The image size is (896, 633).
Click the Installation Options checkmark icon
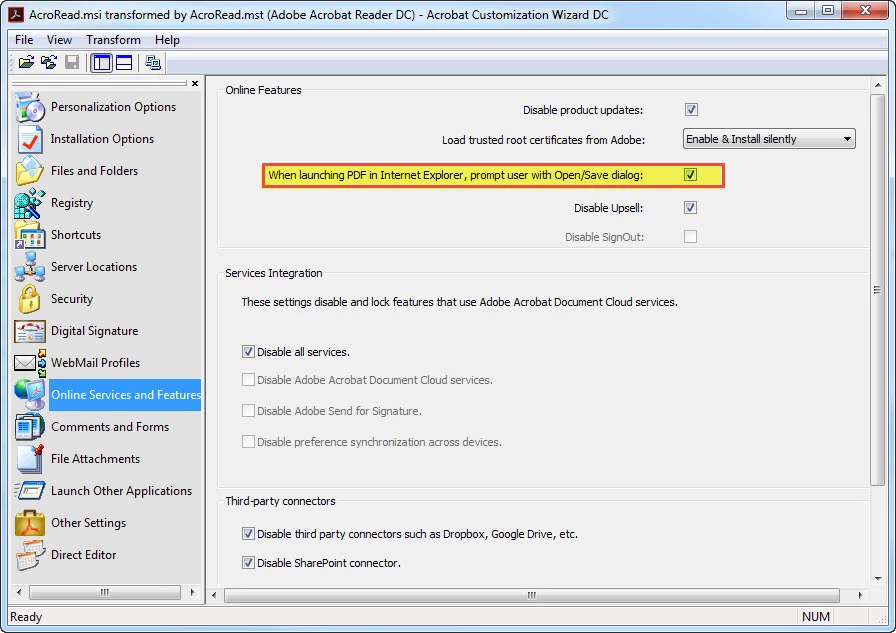point(30,139)
